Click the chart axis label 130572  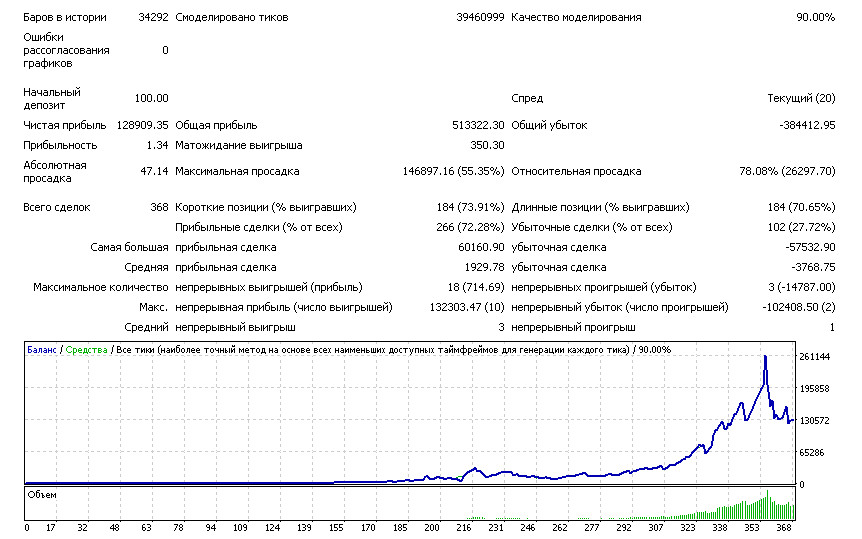814,421
